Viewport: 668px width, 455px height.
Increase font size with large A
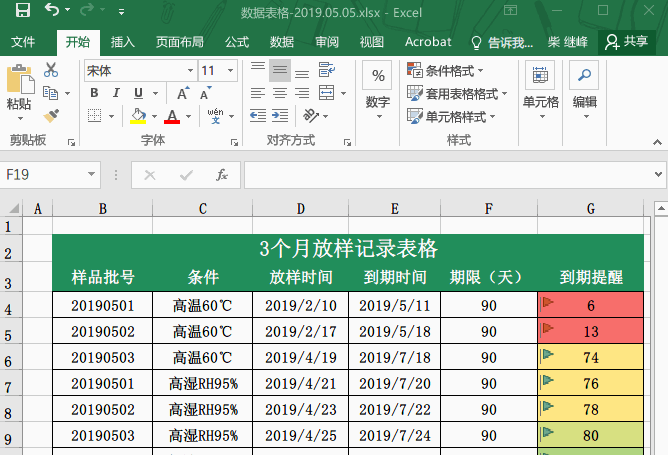(183, 93)
